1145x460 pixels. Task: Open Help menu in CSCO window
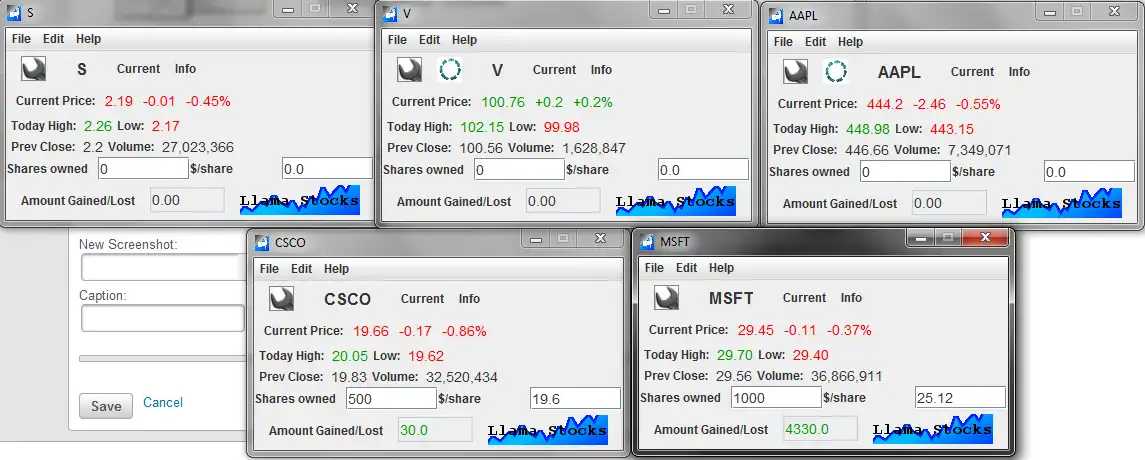click(337, 269)
